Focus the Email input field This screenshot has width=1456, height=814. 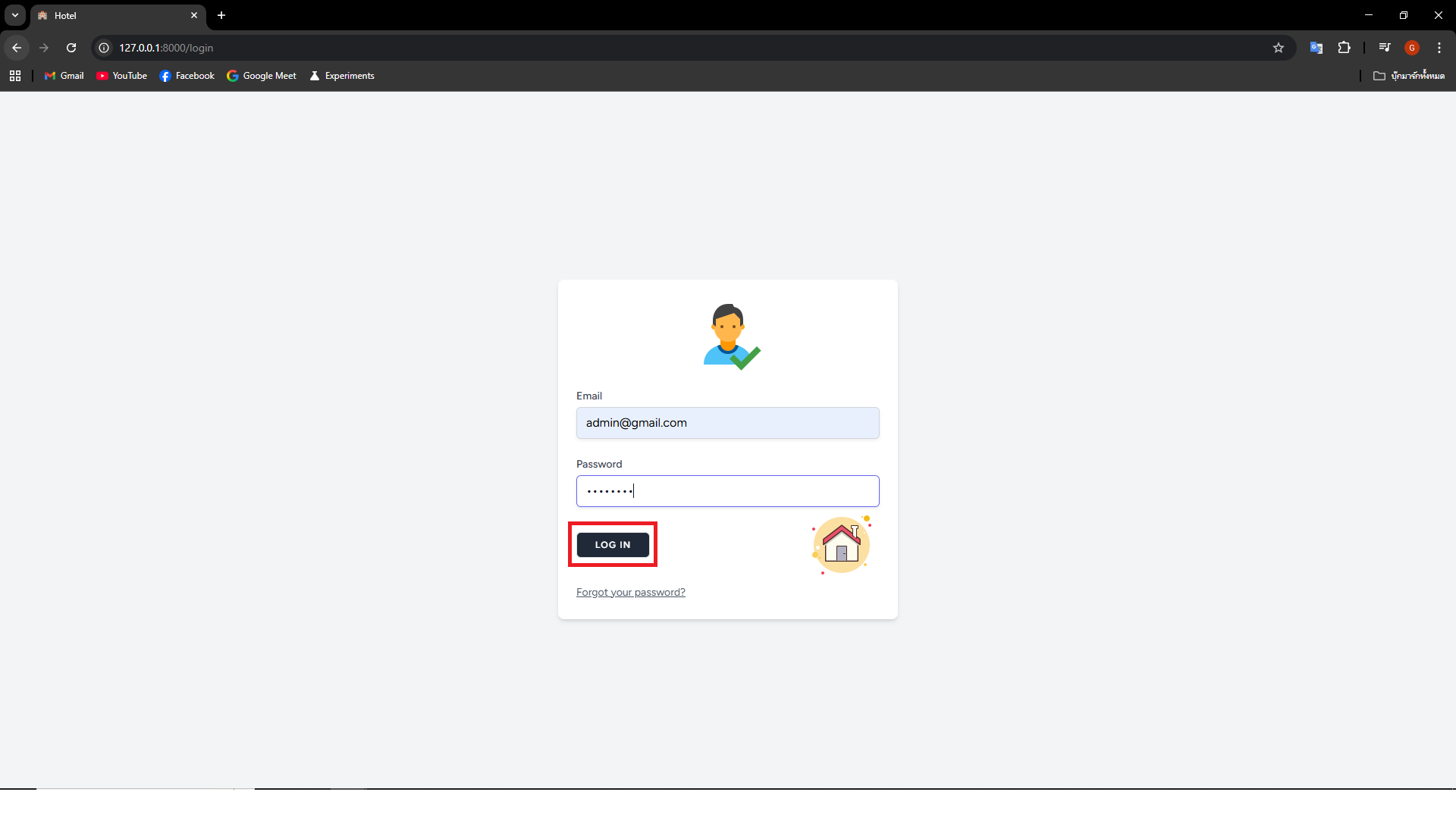[727, 423]
